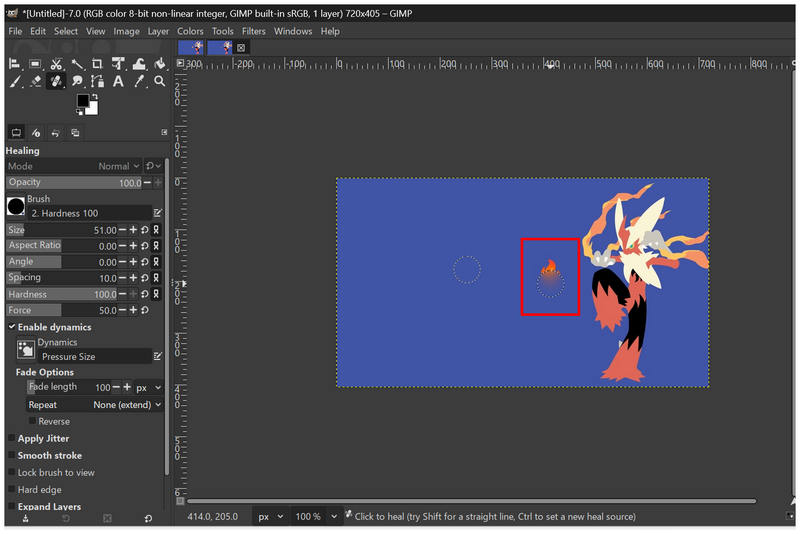Viewport: 800px width, 534px height.
Task: Open the Filters menu
Action: click(254, 31)
